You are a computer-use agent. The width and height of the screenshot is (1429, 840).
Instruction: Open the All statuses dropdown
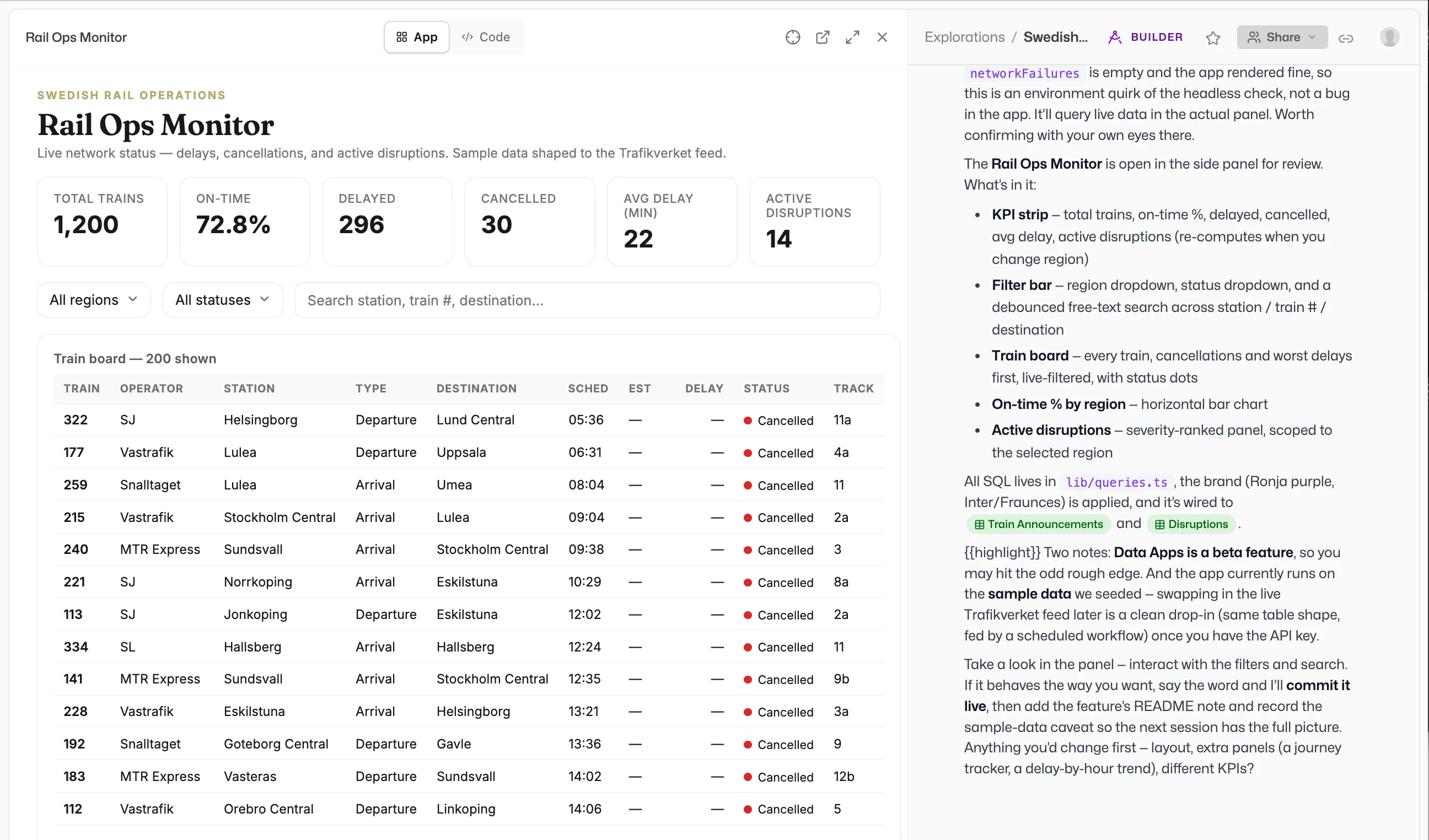[222, 300]
